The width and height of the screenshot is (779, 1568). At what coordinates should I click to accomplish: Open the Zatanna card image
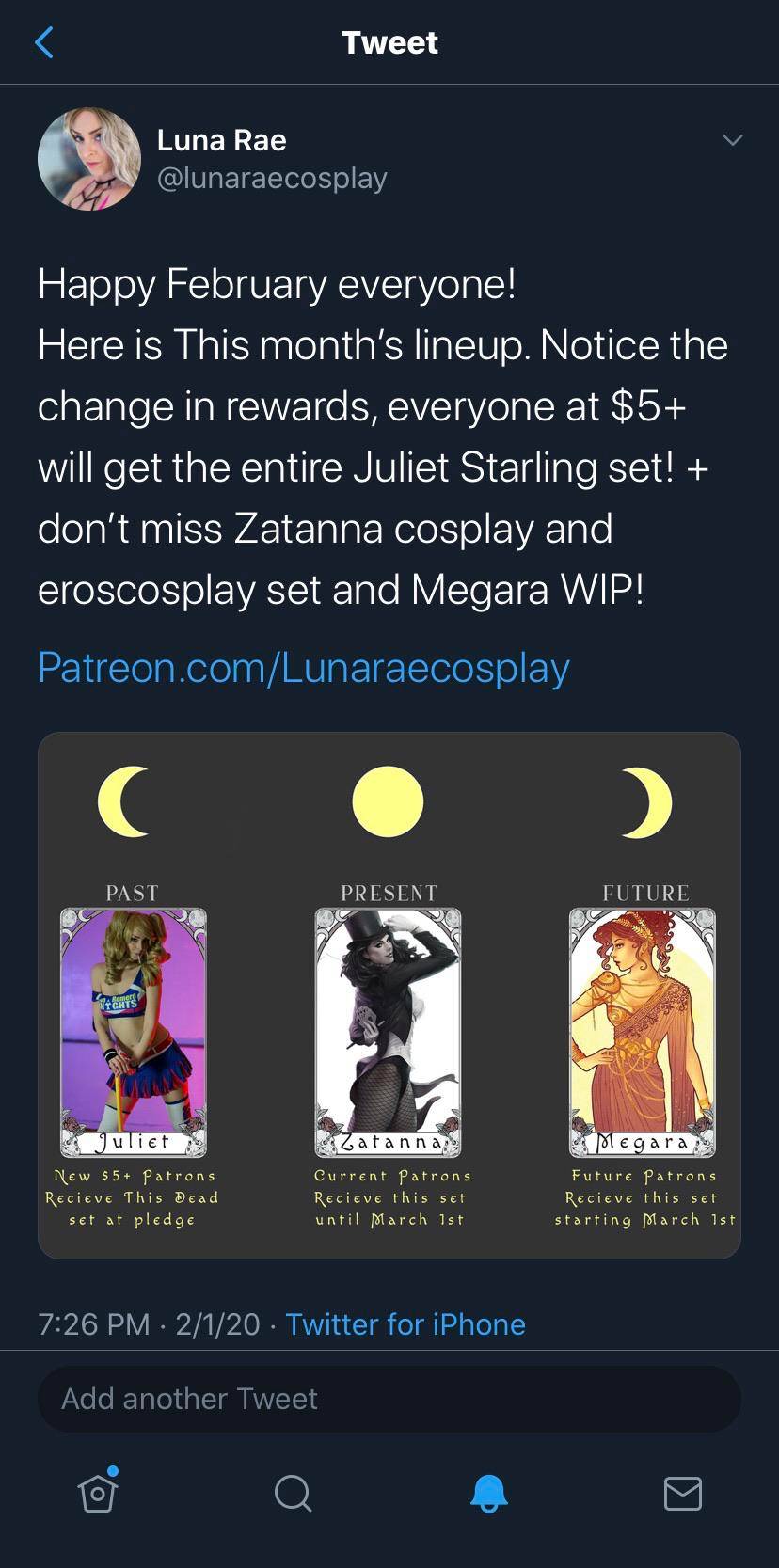point(388,1032)
